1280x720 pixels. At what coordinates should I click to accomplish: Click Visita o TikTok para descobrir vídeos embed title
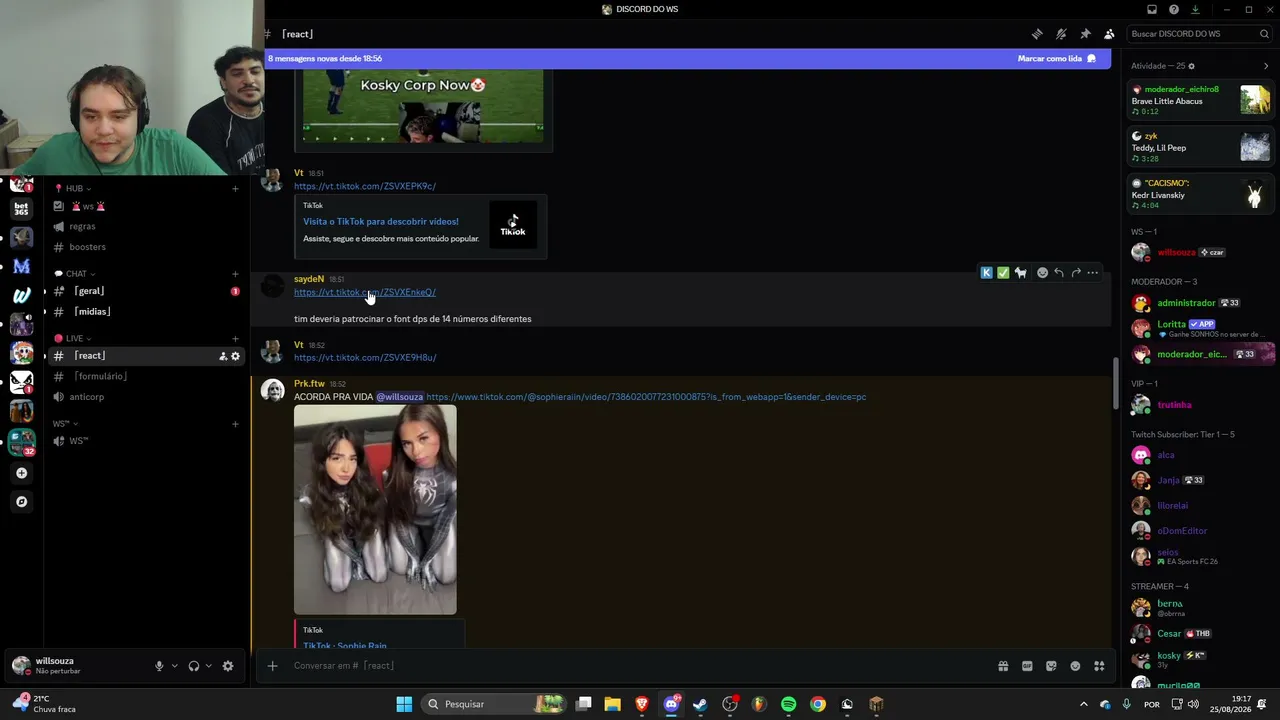pyautogui.click(x=381, y=222)
